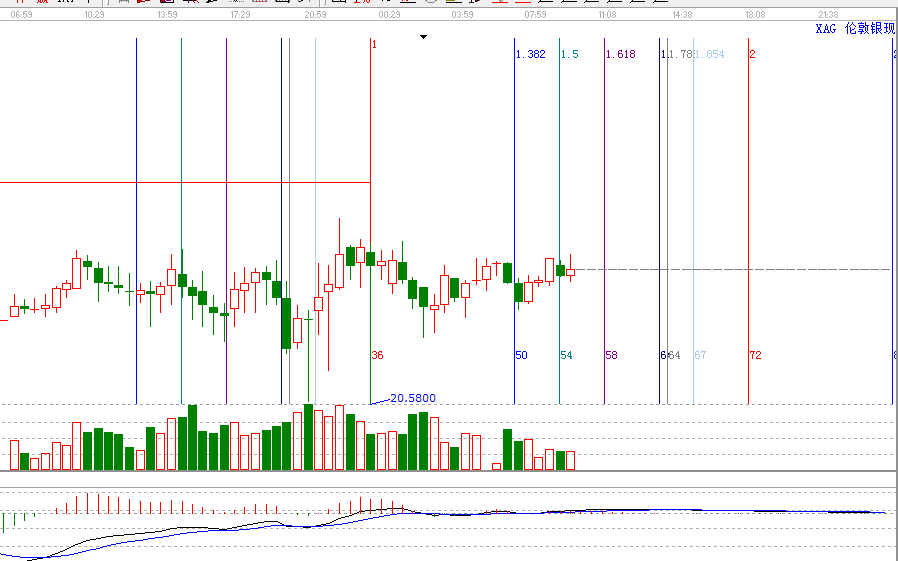Image resolution: width=898 pixels, height=561 pixels.
Task: Click the red bar count label 72
Action: click(x=755, y=355)
